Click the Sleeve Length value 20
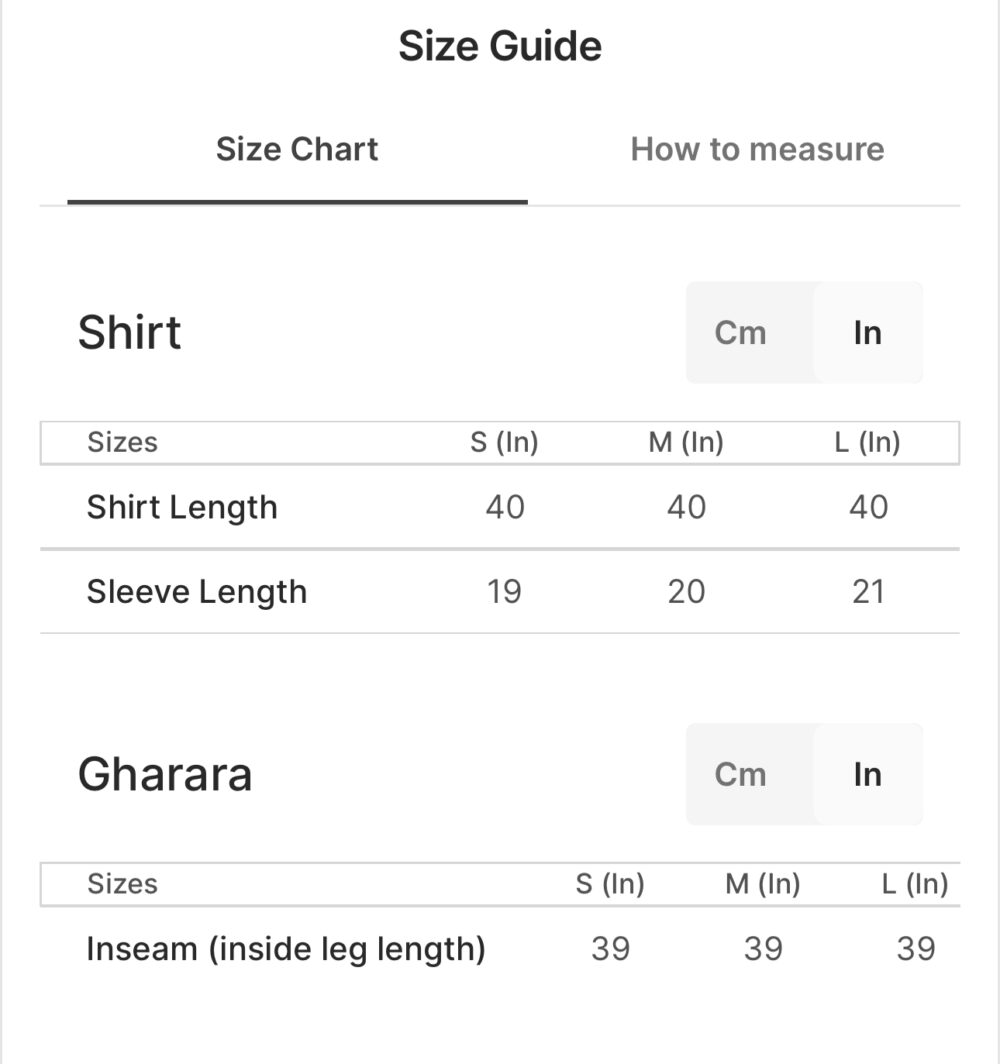Image resolution: width=1000 pixels, height=1064 pixels. click(686, 592)
